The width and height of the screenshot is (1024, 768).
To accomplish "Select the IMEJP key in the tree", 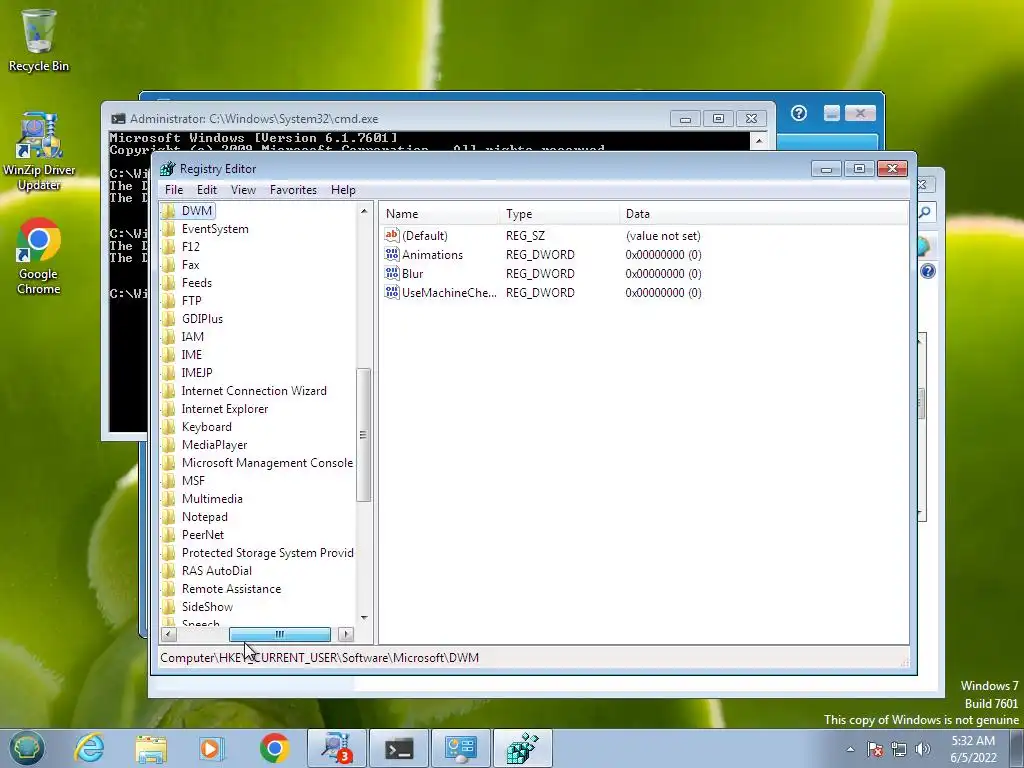I will [x=197, y=373].
